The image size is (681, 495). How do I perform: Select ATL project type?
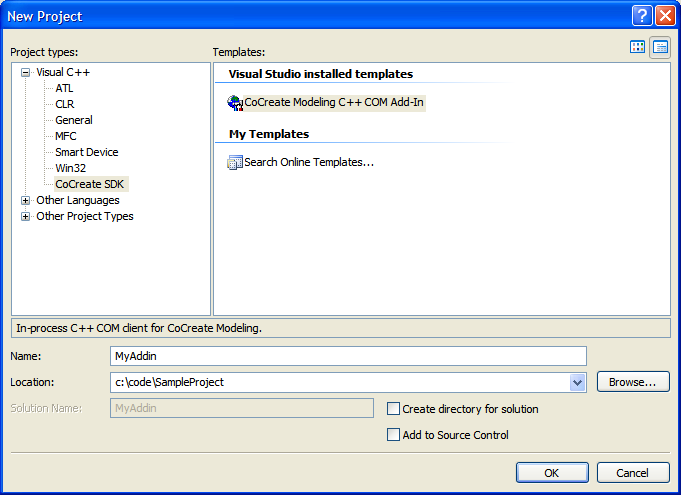[x=64, y=88]
